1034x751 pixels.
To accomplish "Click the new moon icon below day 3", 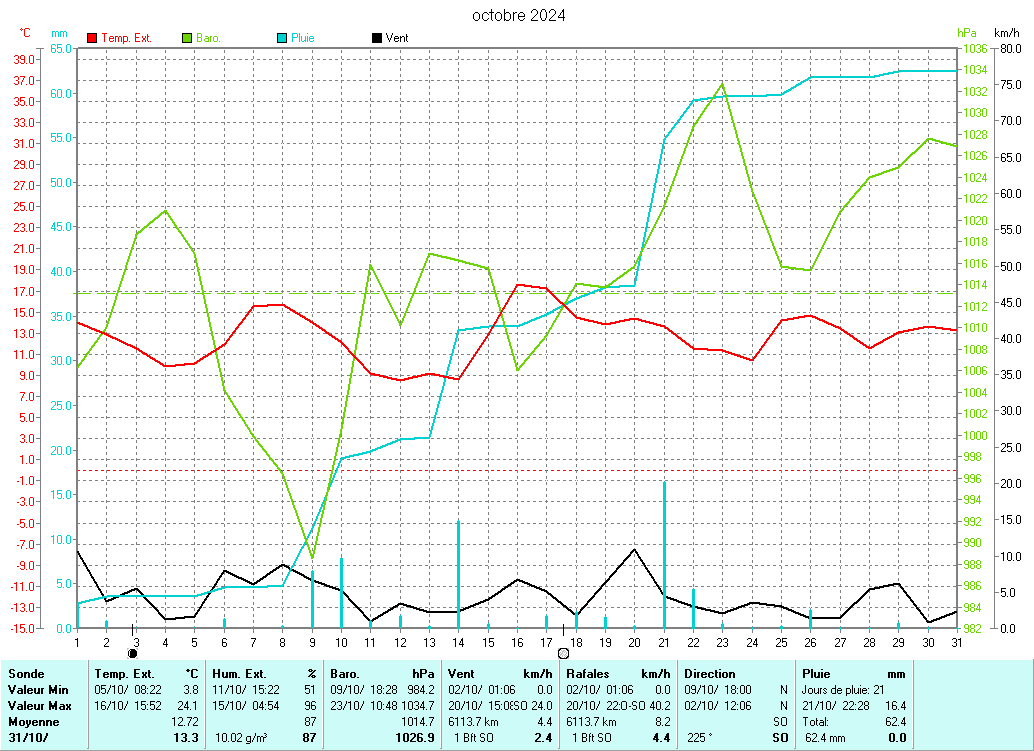I will tap(133, 653).
